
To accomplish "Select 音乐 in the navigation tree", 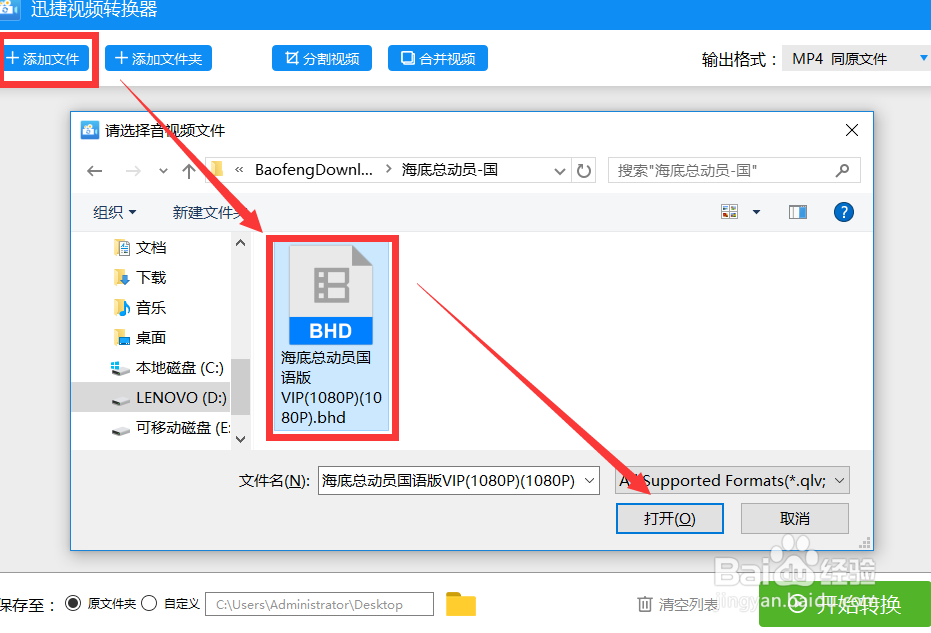I will [x=151, y=308].
